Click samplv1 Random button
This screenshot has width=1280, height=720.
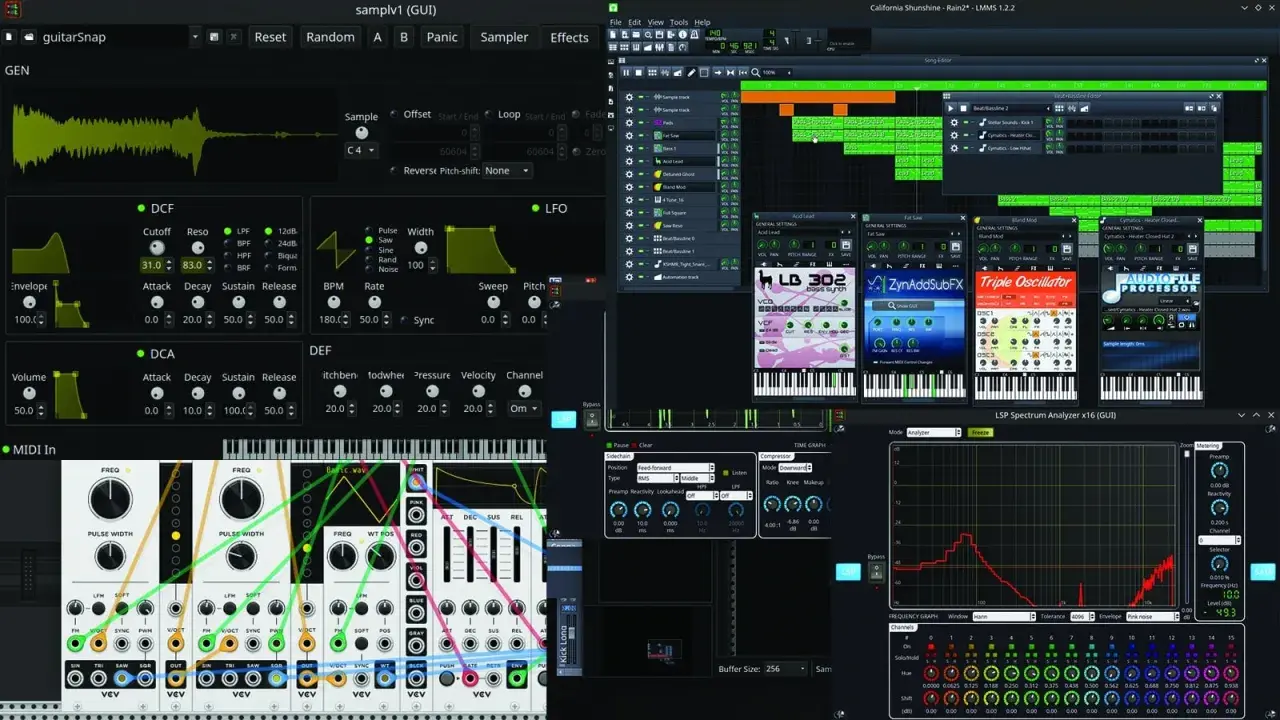[x=330, y=37]
